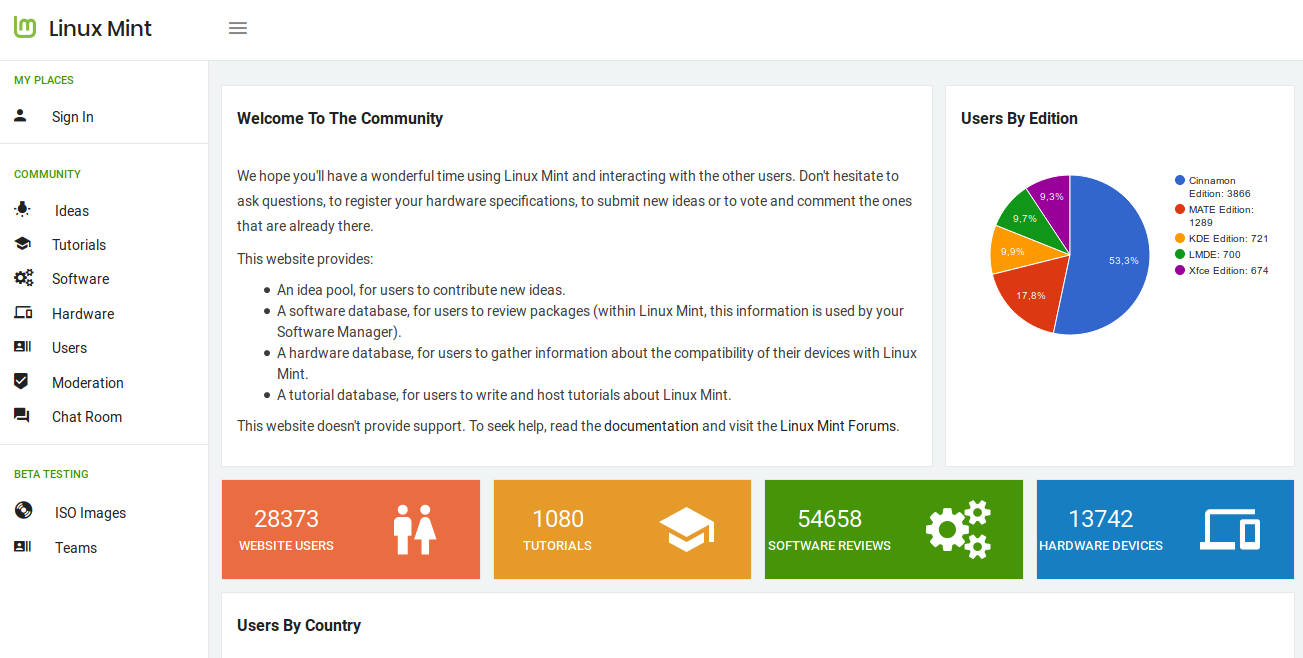1303x658 pixels.
Task: Click the people icon on Website Users card
Action: coord(415,529)
